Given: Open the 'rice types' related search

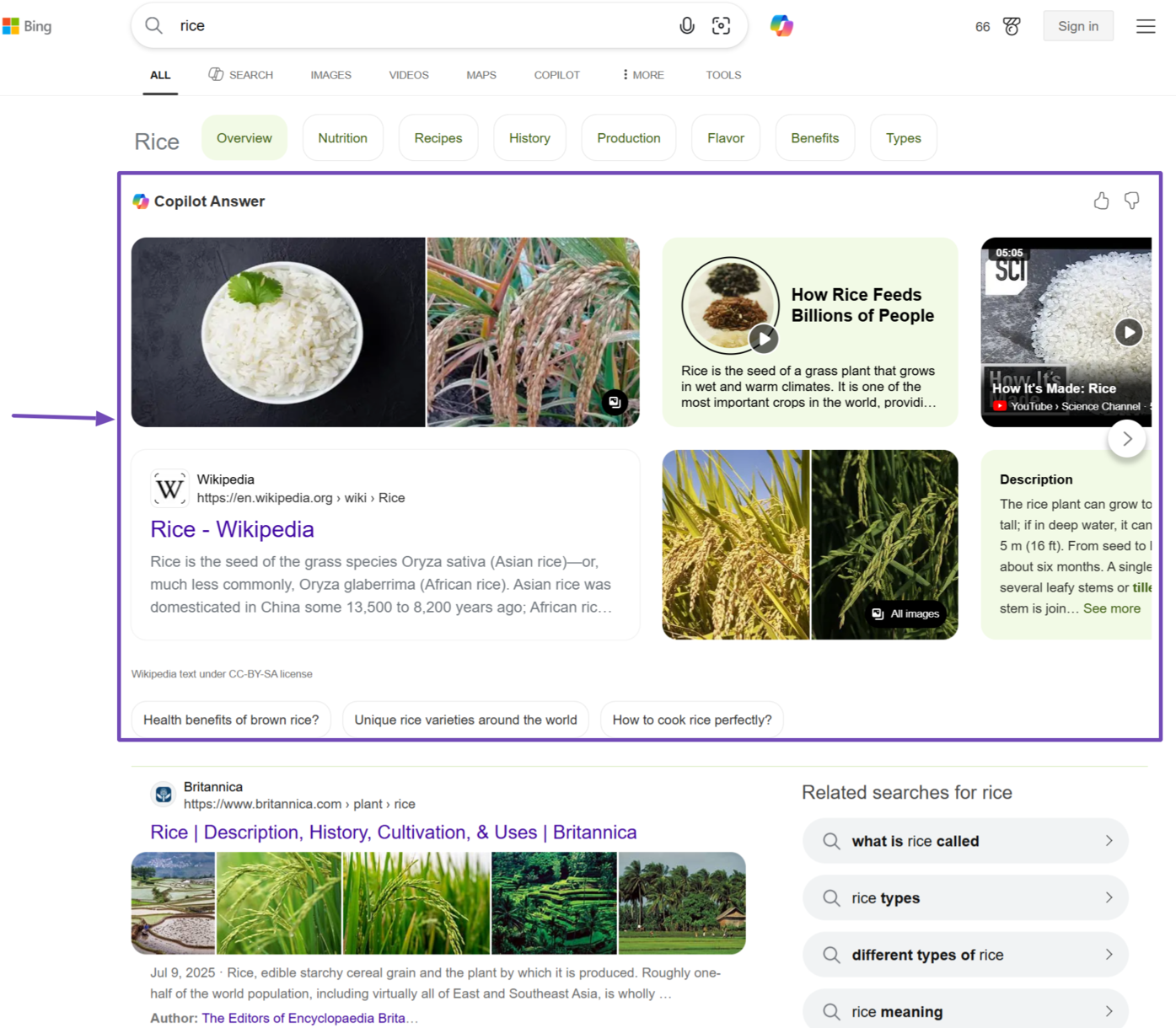Looking at the screenshot, I should tap(965, 898).
